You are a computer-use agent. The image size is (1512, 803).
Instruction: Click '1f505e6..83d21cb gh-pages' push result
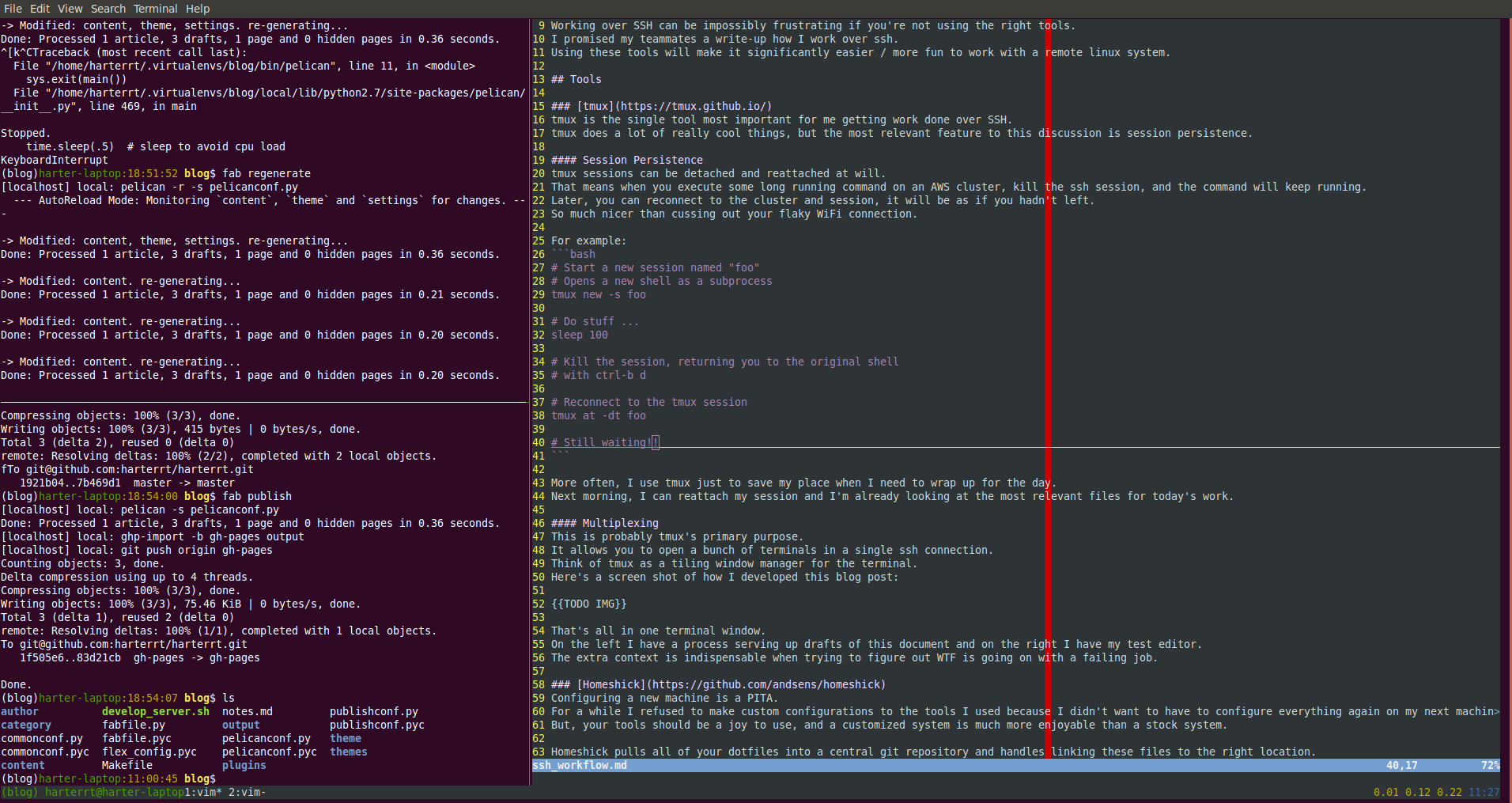[140, 657]
